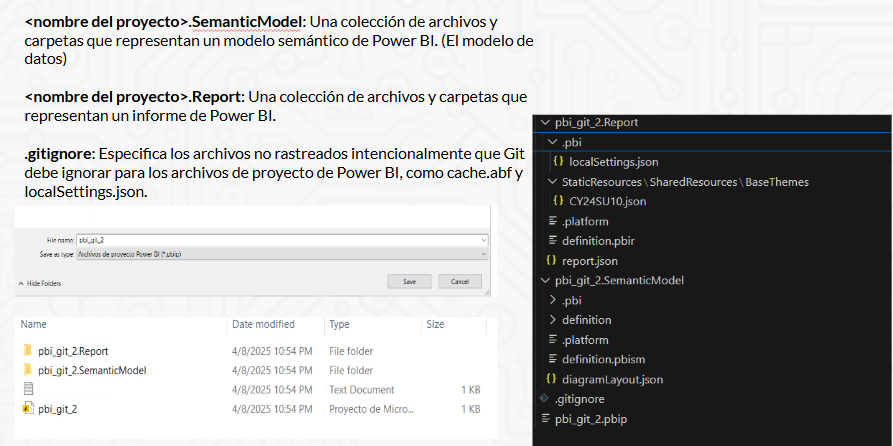Click the pbi_git_2.SemanticModel yellow folder icon
Image resolution: width=893 pixels, height=446 pixels.
[x=28, y=370]
